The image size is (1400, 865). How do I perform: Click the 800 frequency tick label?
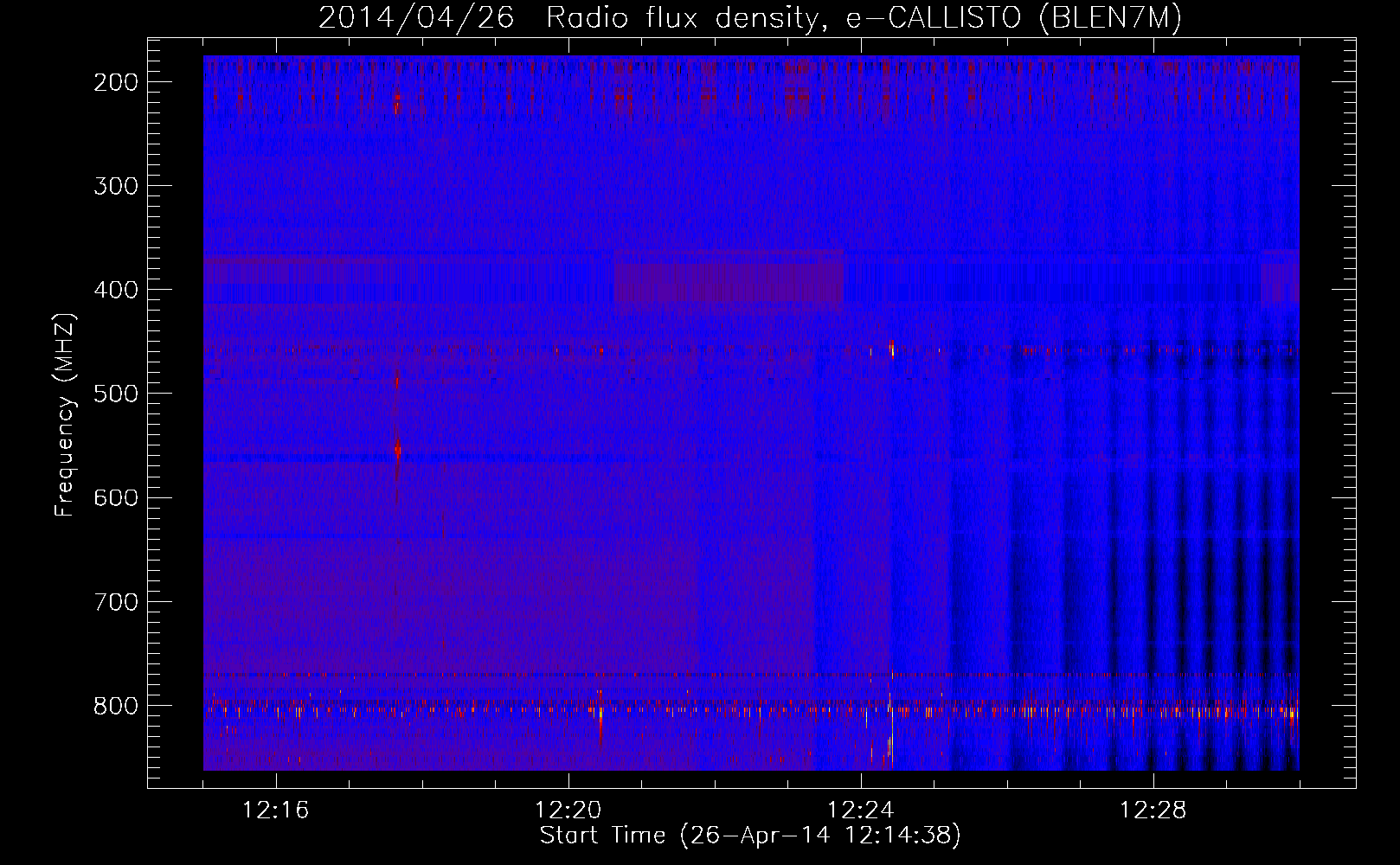point(116,706)
